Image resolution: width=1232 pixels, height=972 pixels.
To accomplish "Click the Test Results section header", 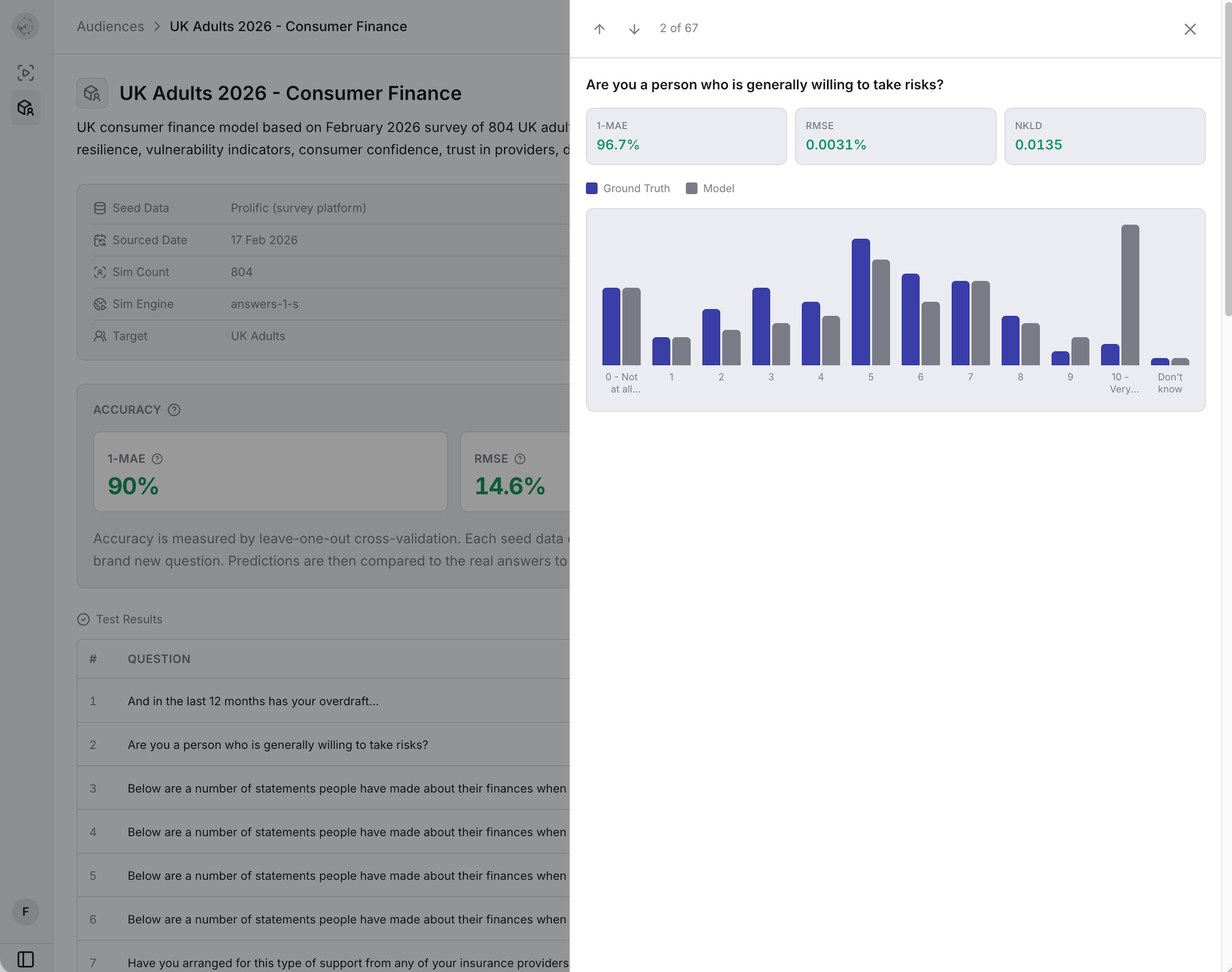I will coord(129,619).
